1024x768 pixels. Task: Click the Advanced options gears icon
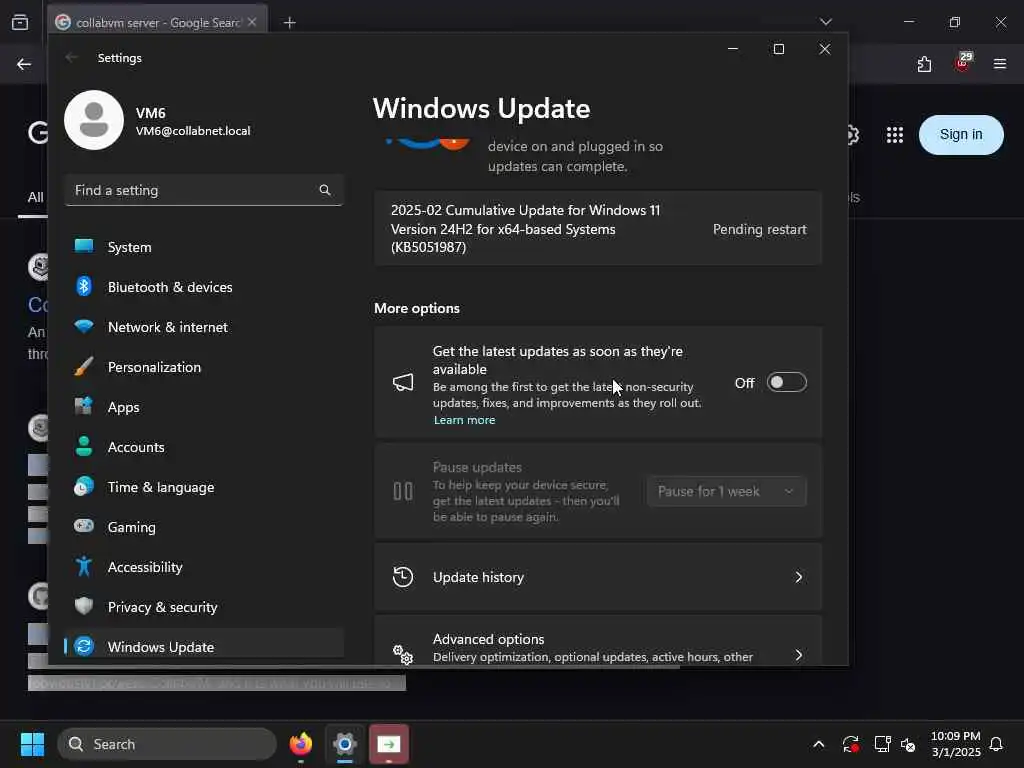[403, 654]
